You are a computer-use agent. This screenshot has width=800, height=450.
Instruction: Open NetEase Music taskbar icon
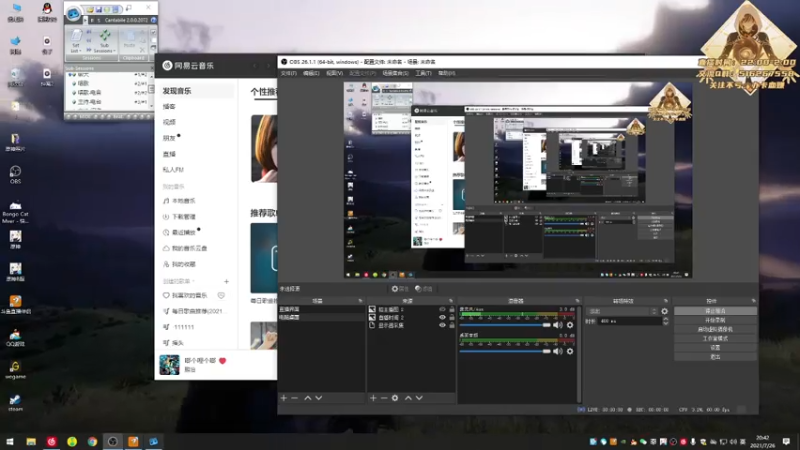[52, 441]
